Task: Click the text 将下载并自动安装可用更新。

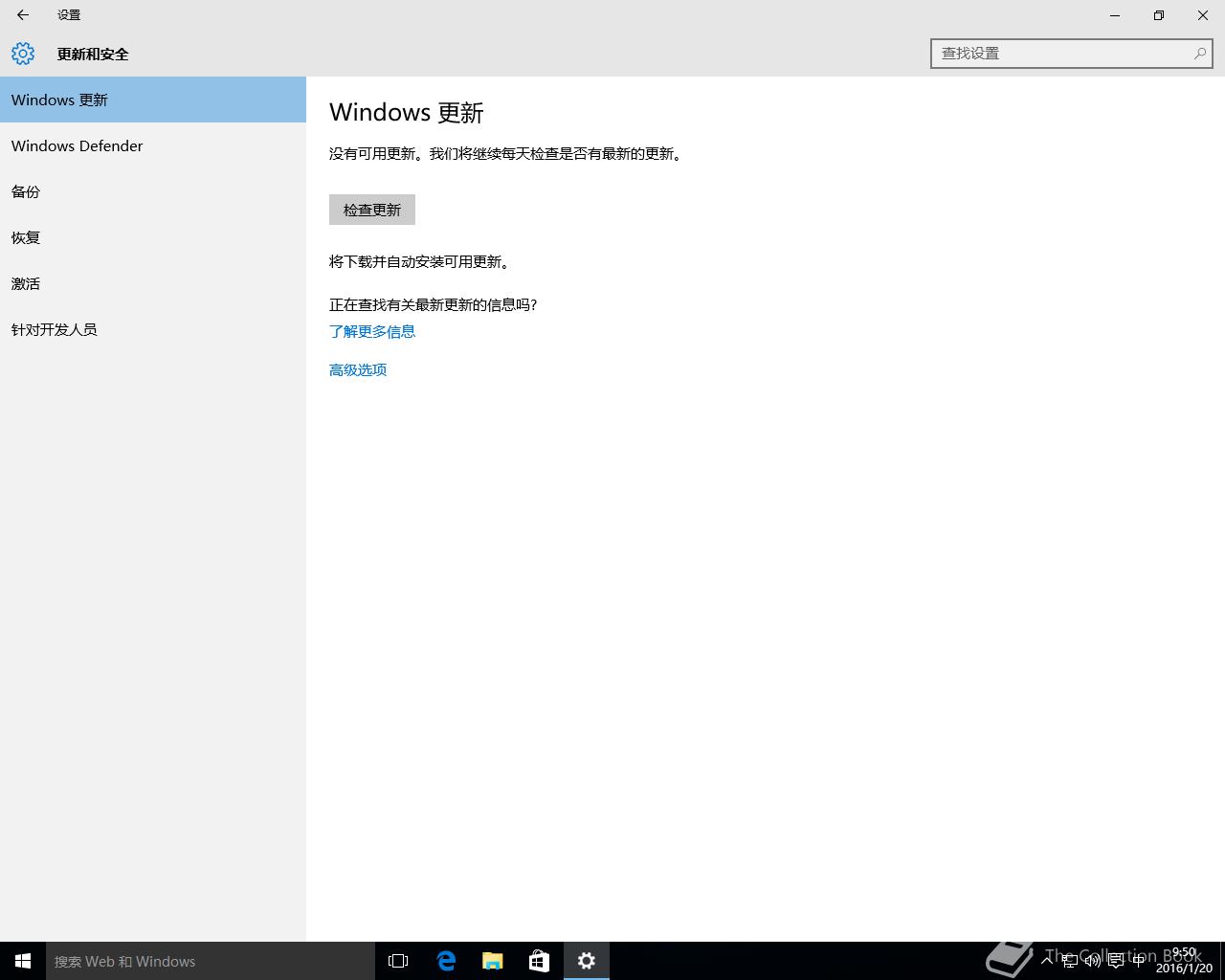Action: coord(420,261)
